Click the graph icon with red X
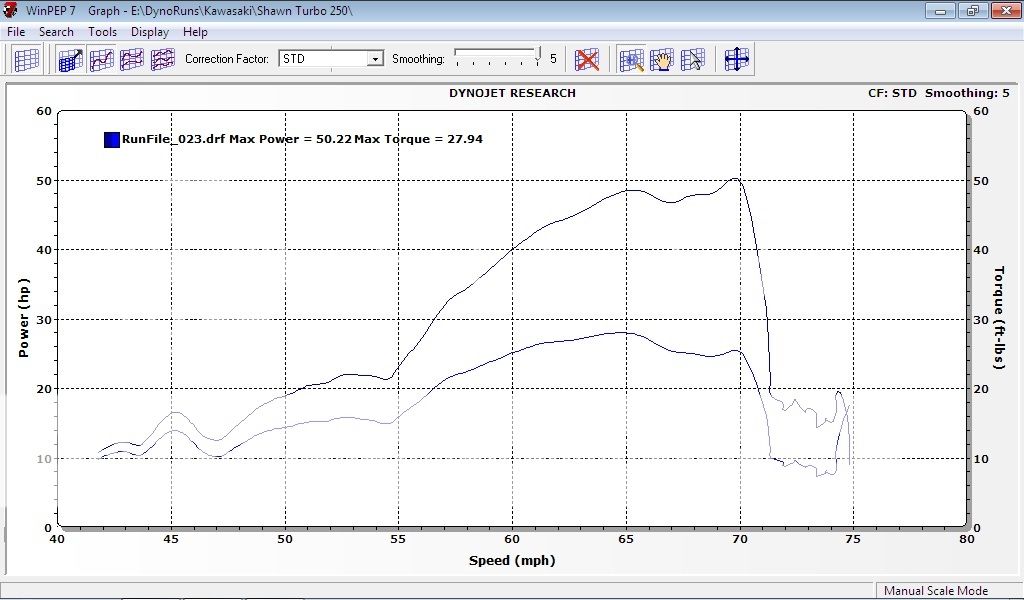1024x600 pixels. pos(587,59)
